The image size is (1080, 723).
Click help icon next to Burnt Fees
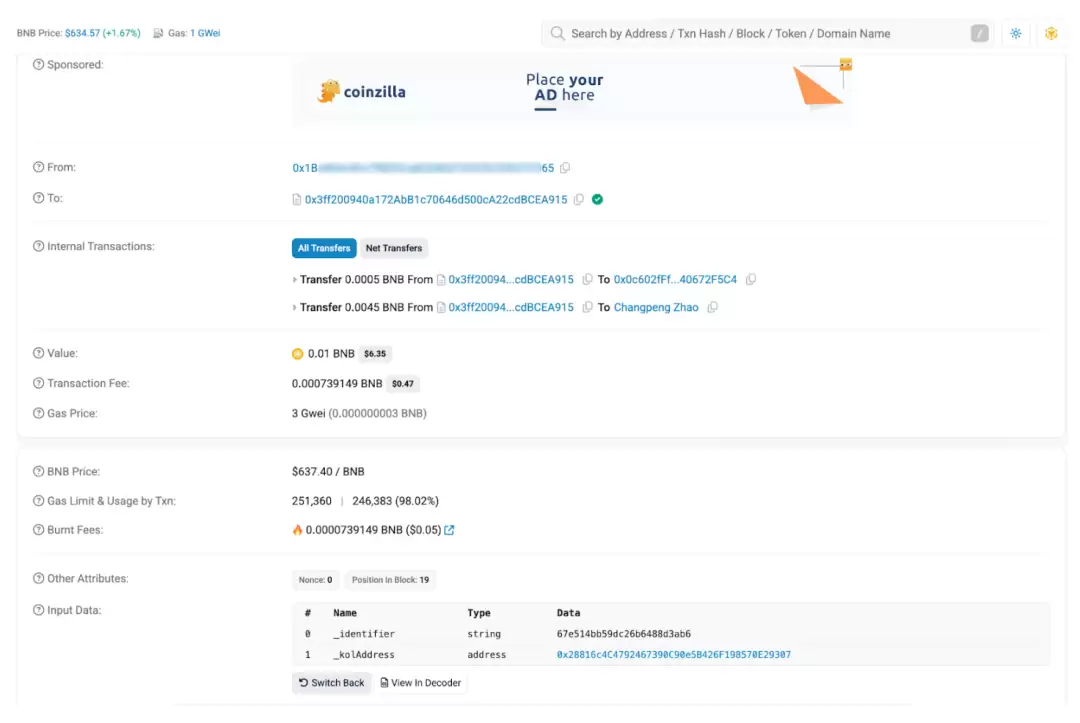[39, 530]
